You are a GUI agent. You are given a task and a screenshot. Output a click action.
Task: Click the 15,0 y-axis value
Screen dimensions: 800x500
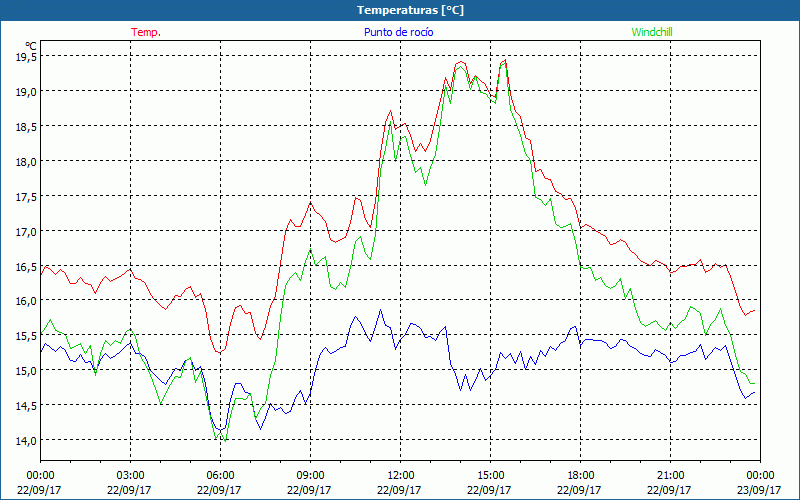pyautogui.click(x=26, y=370)
